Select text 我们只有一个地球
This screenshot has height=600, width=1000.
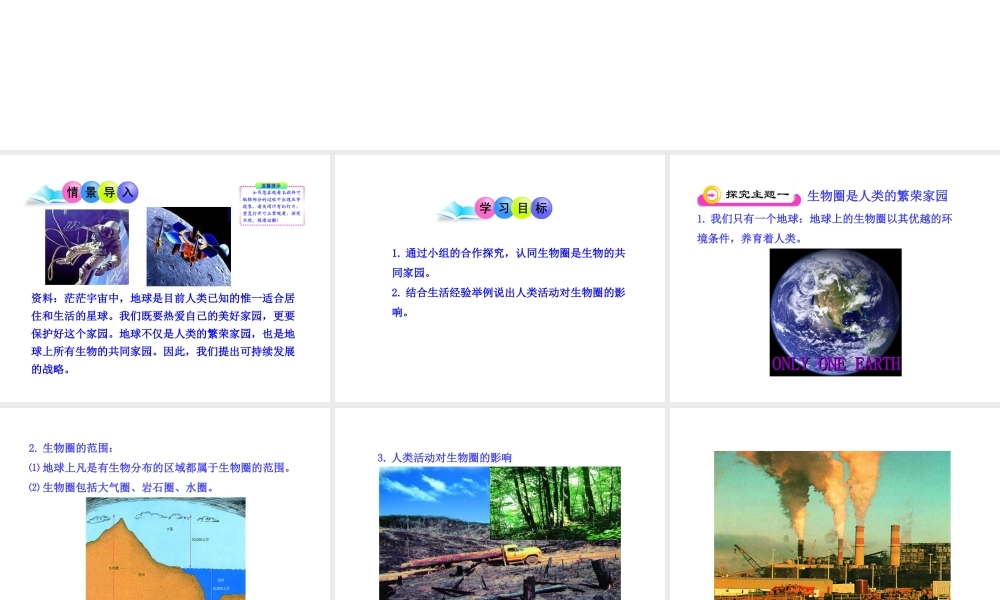click(756, 219)
